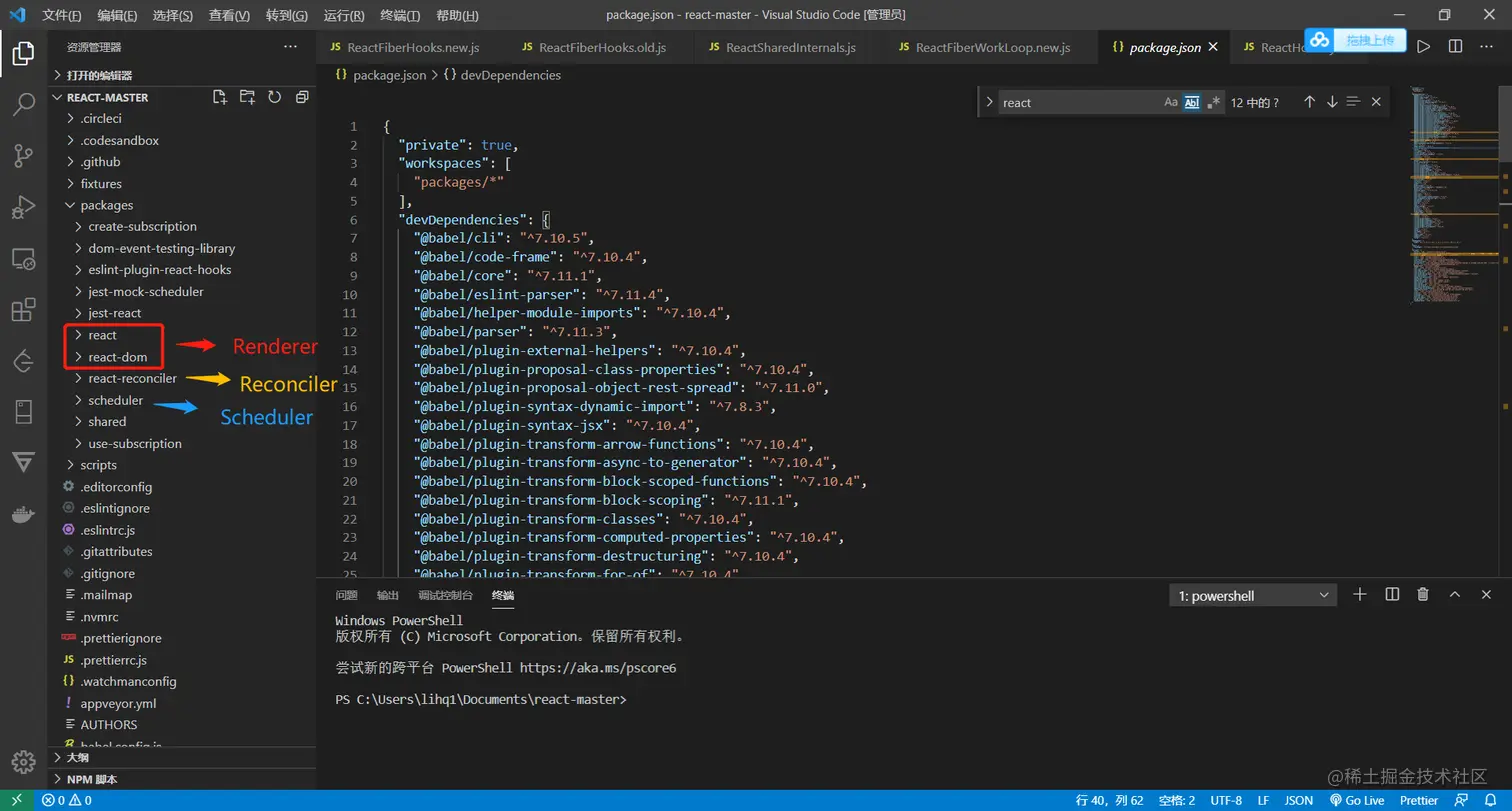Refresh the explorer file tree

274,97
